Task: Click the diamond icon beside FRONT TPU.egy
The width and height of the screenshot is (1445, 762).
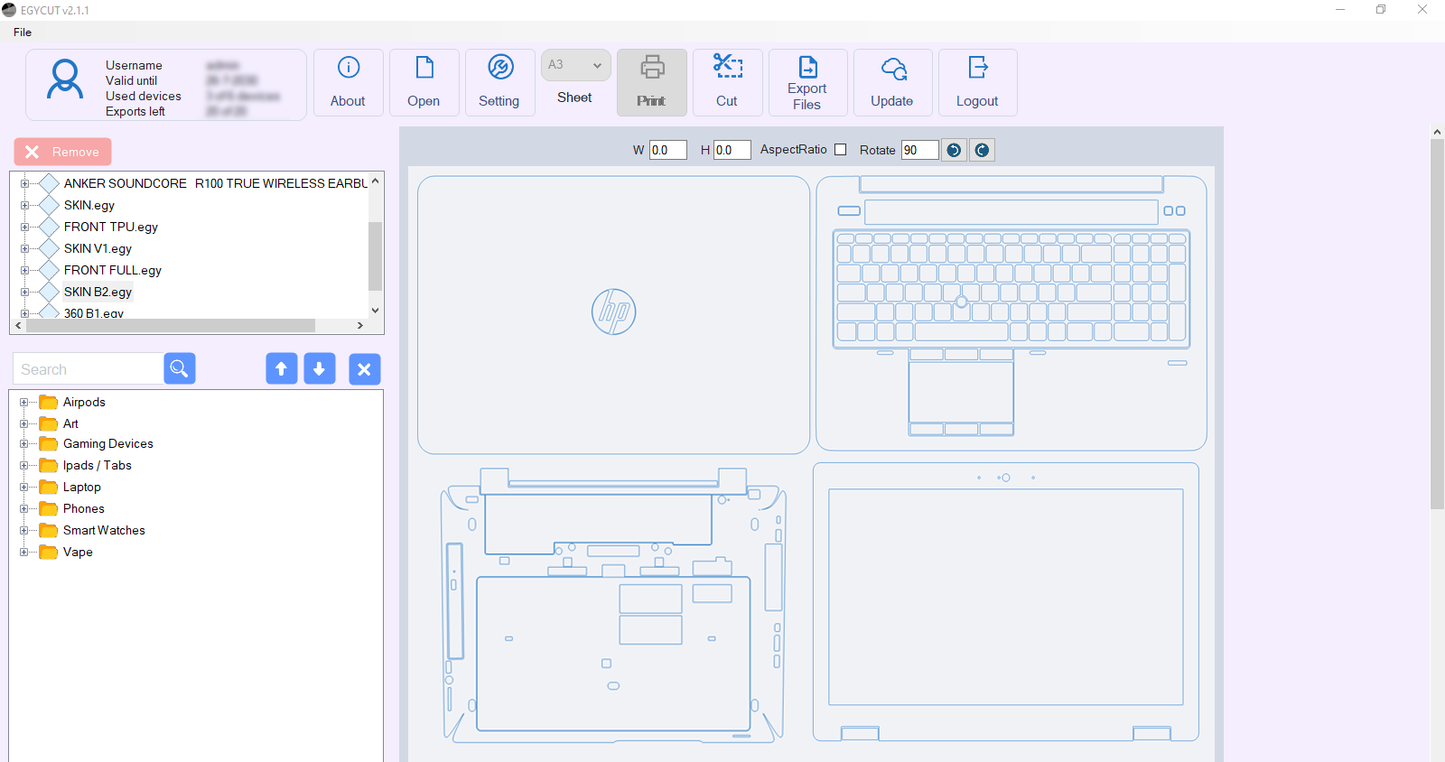Action: point(49,227)
